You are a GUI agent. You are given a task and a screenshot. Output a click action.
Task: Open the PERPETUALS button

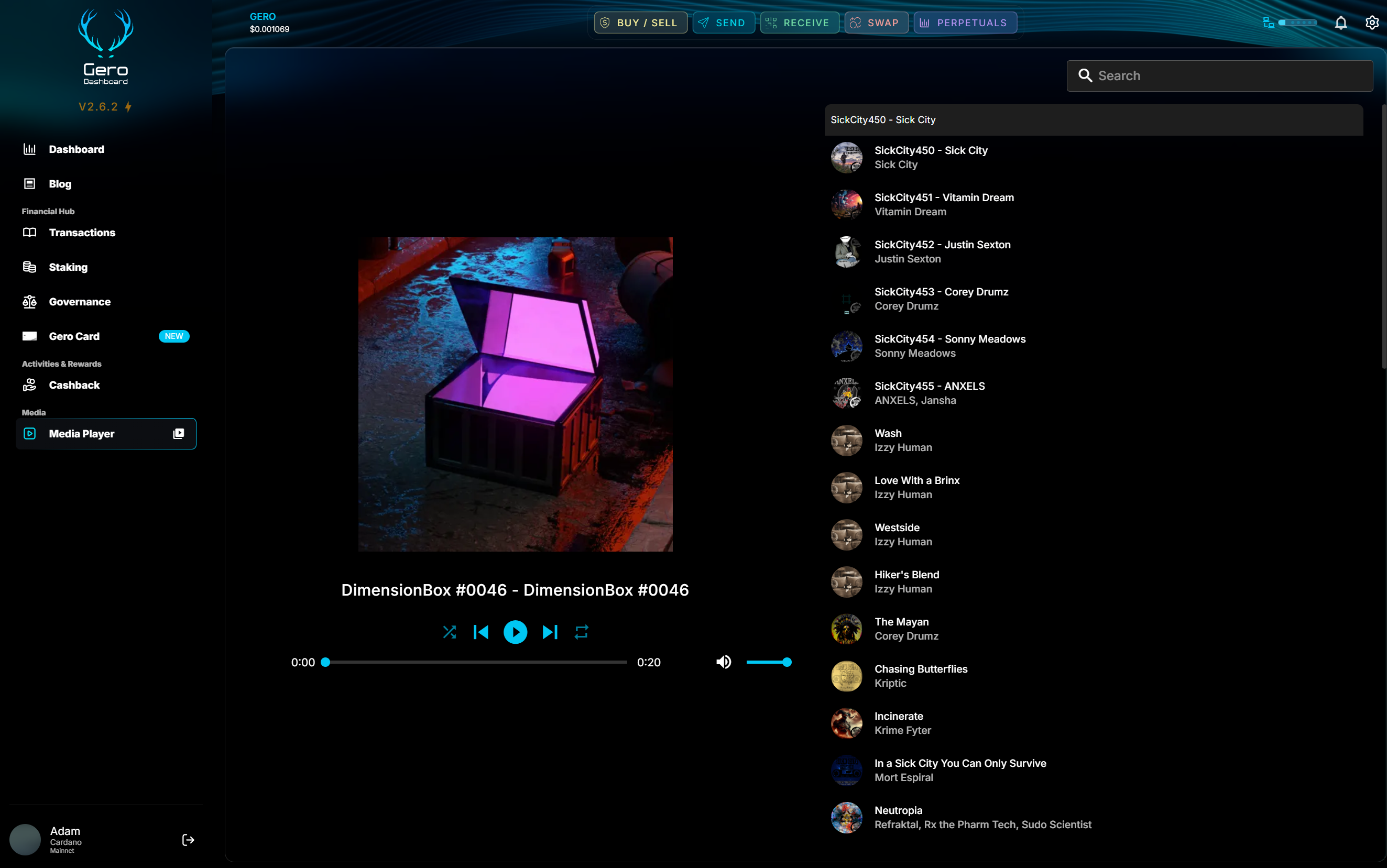point(965,23)
